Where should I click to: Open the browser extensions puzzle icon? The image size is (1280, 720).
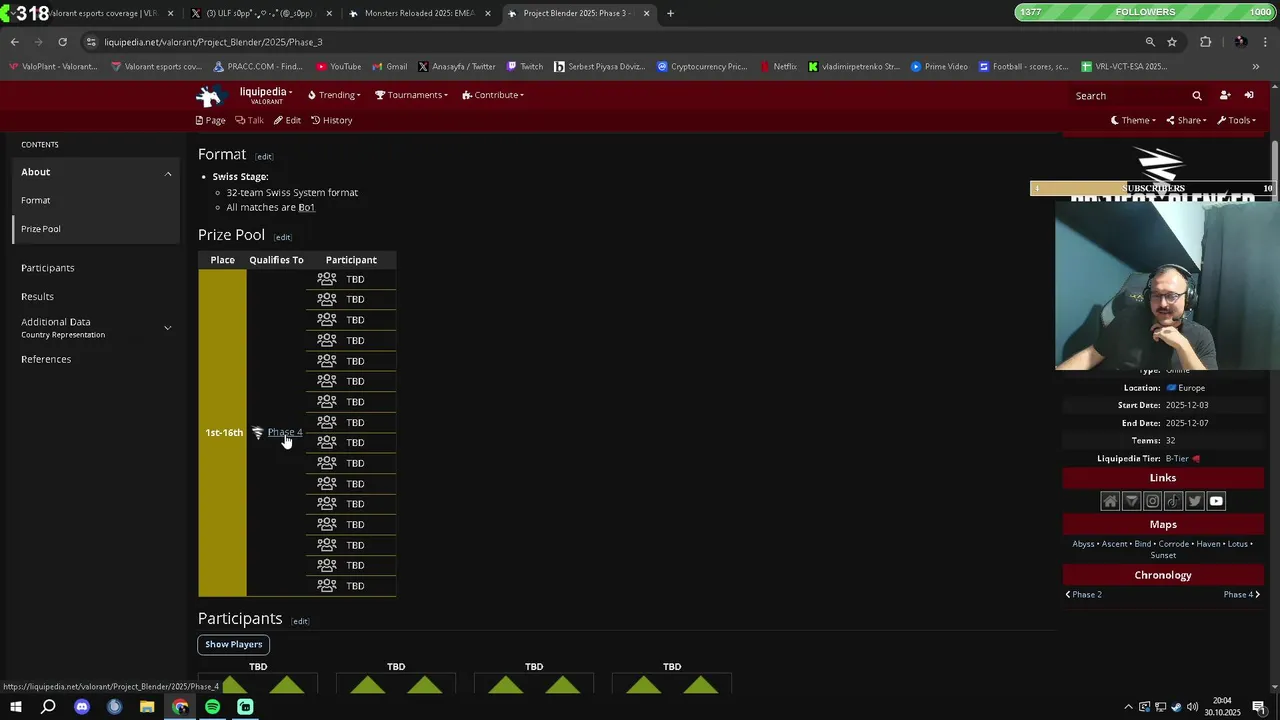pos(1205,42)
